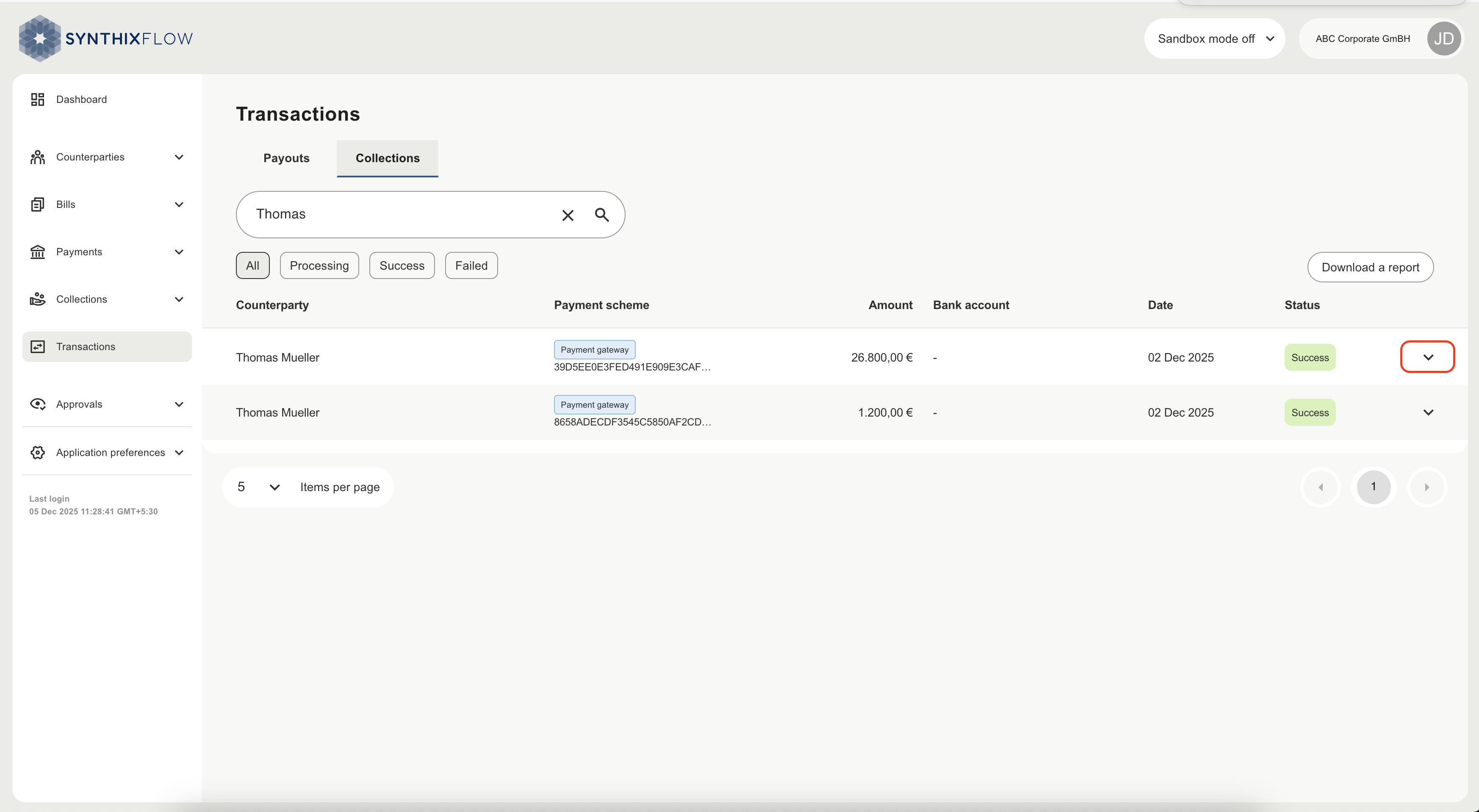Click Download a report button

[x=1371, y=268]
